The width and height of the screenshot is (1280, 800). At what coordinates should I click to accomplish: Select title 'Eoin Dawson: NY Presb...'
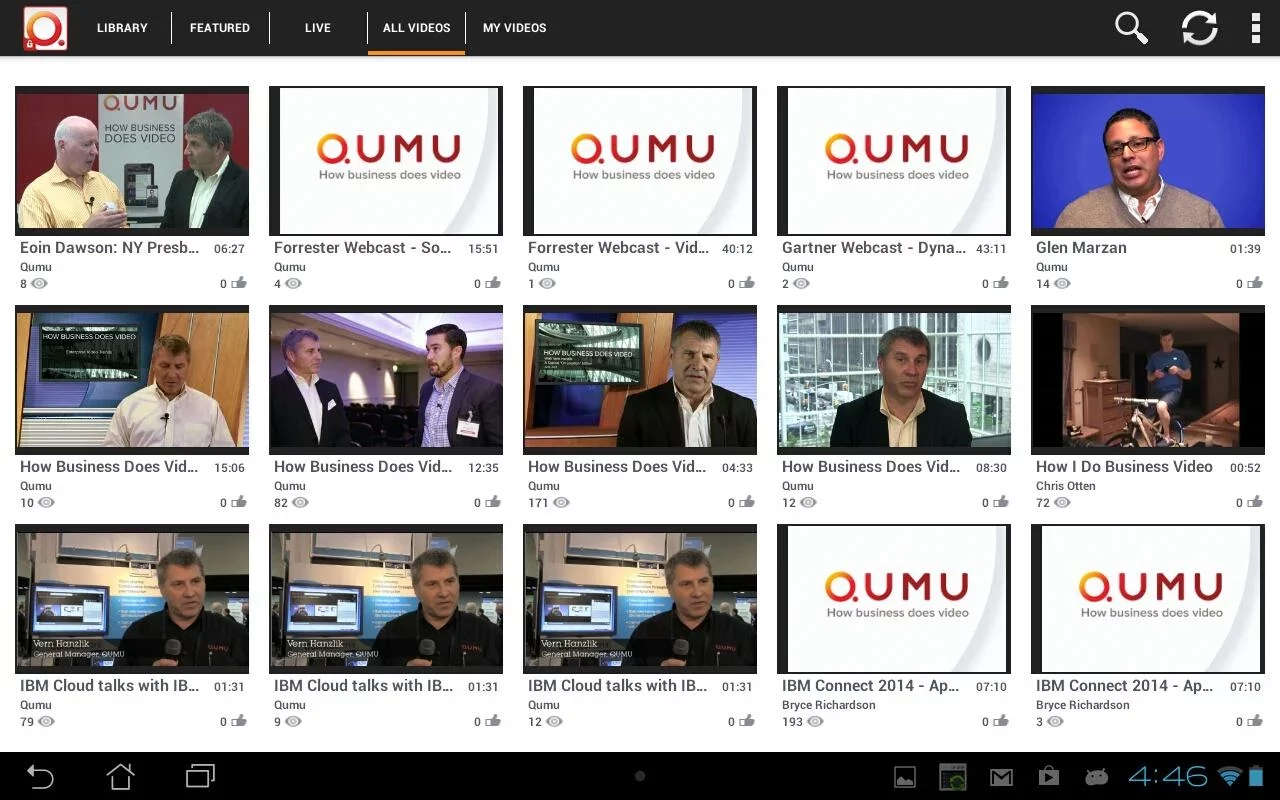(110, 248)
